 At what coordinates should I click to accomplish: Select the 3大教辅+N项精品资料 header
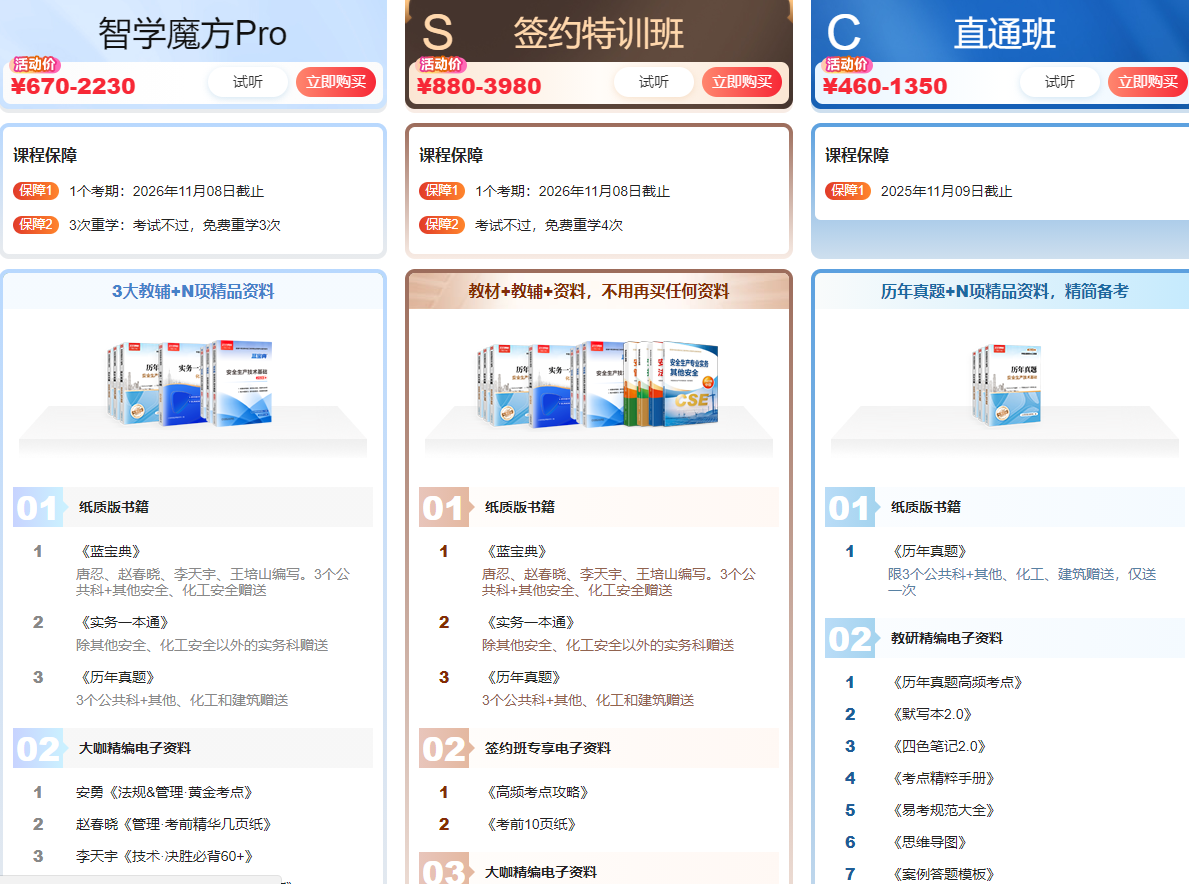click(x=193, y=292)
